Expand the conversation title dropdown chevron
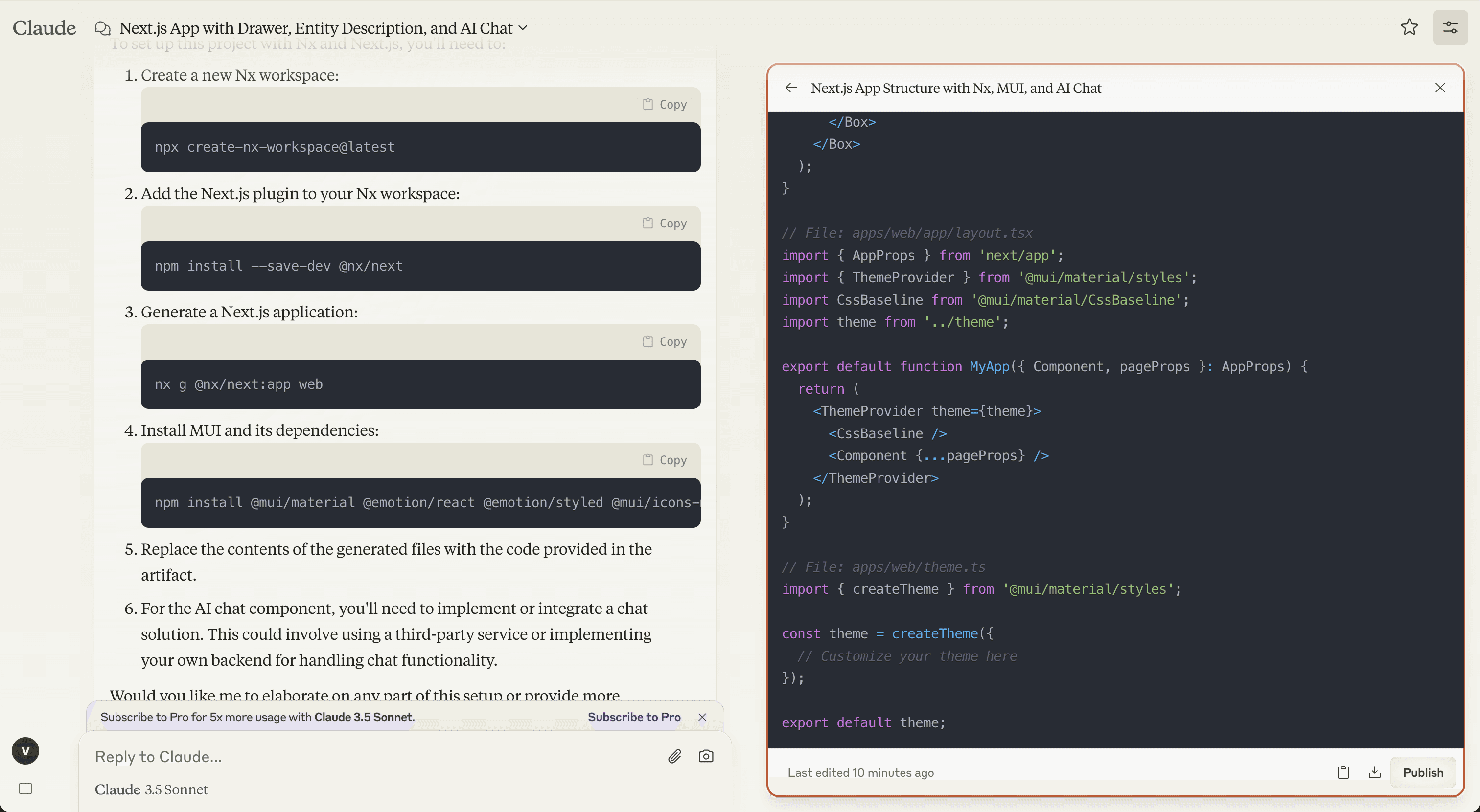Image resolution: width=1480 pixels, height=812 pixels. tap(523, 27)
